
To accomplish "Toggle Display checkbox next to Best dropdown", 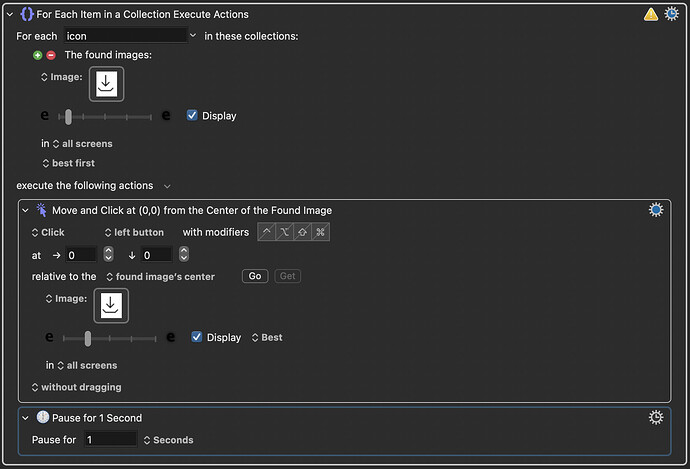I will pos(197,338).
